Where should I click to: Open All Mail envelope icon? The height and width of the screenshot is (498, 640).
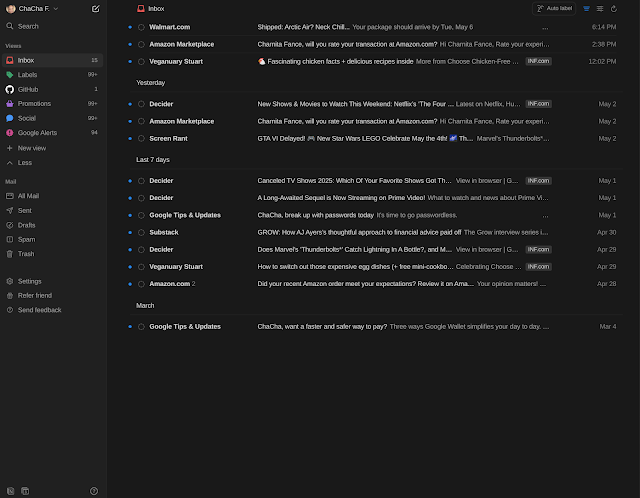click(10, 196)
